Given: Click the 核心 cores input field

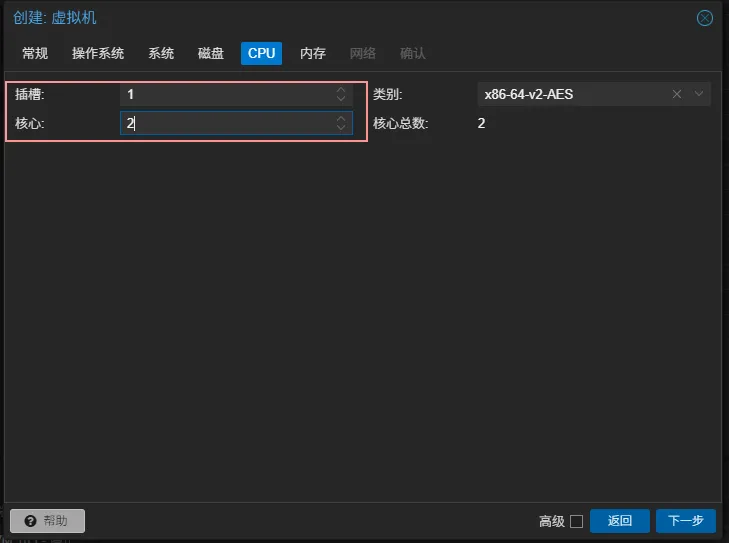Looking at the screenshot, I should (x=226, y=123).
